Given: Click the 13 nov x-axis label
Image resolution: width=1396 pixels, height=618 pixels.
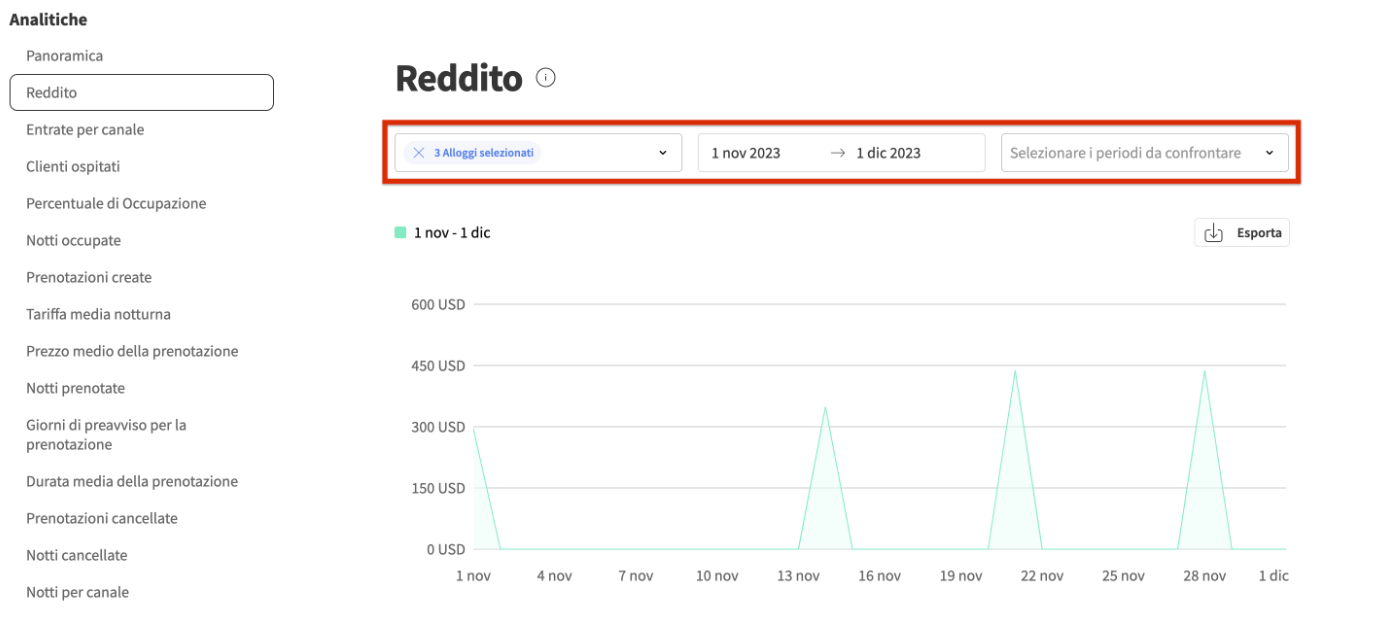Looking at the screenshot, I should [798, 576].
